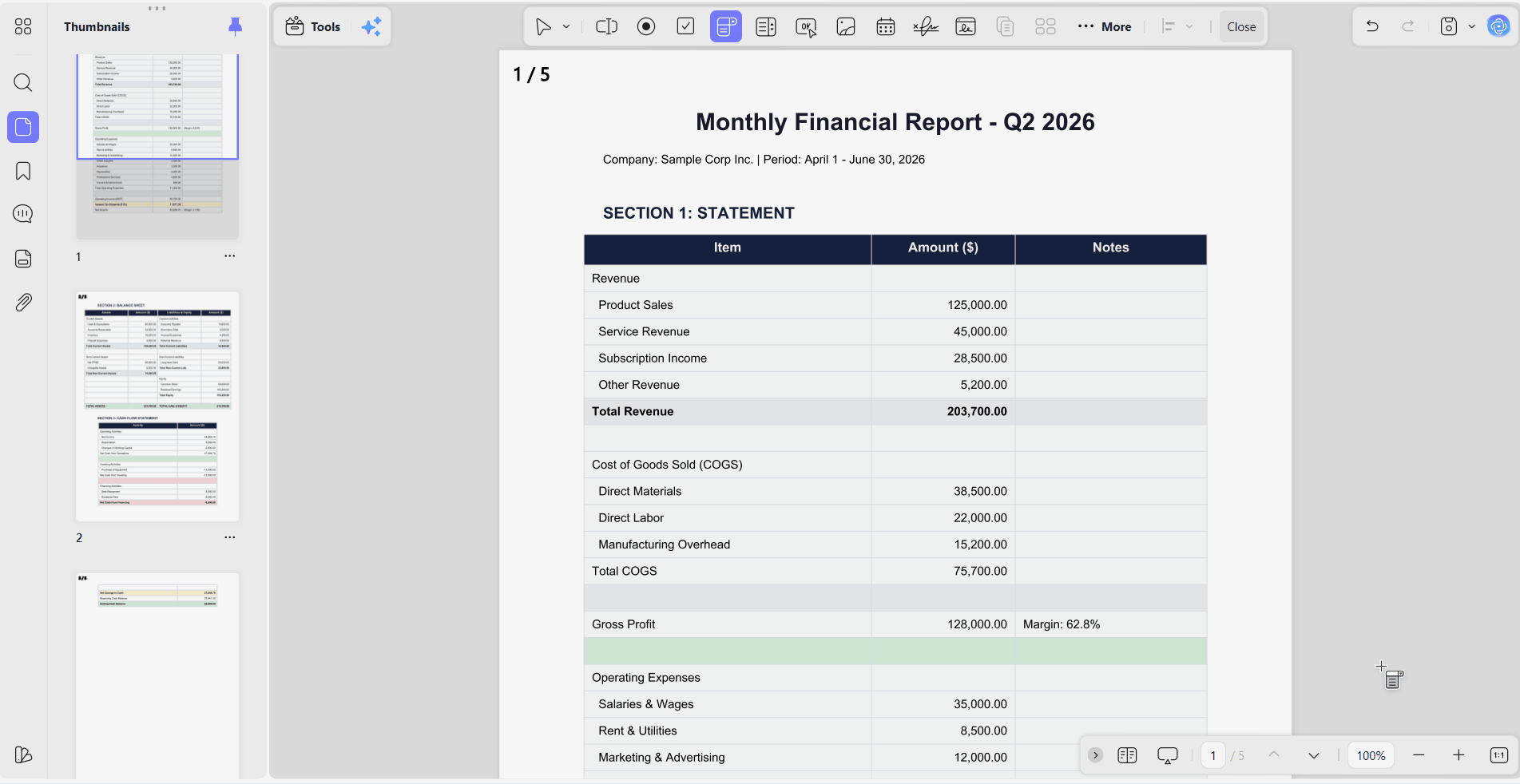Viewport: 1520px width, 784px height.
Task: Select the radio button form tool
Action: pos(646,27)
